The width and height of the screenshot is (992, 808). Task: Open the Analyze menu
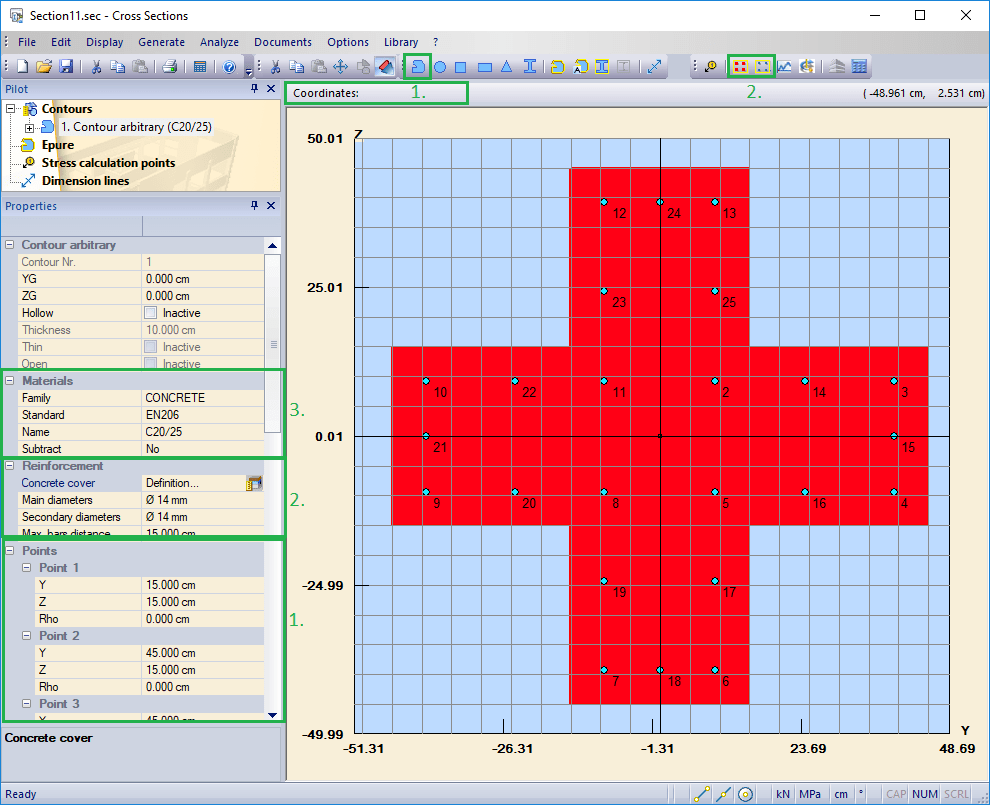point(219,42)
